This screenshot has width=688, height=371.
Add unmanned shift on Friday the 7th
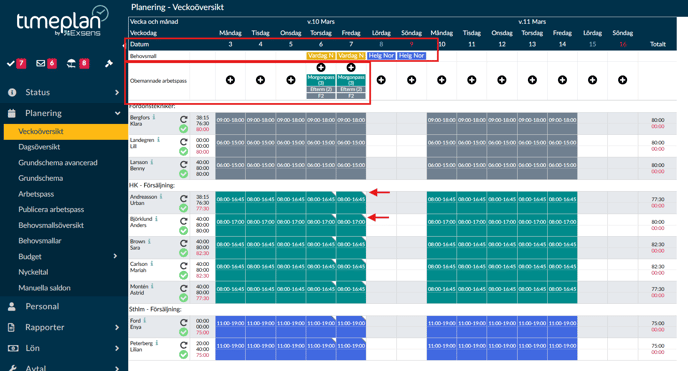point(351,67)
